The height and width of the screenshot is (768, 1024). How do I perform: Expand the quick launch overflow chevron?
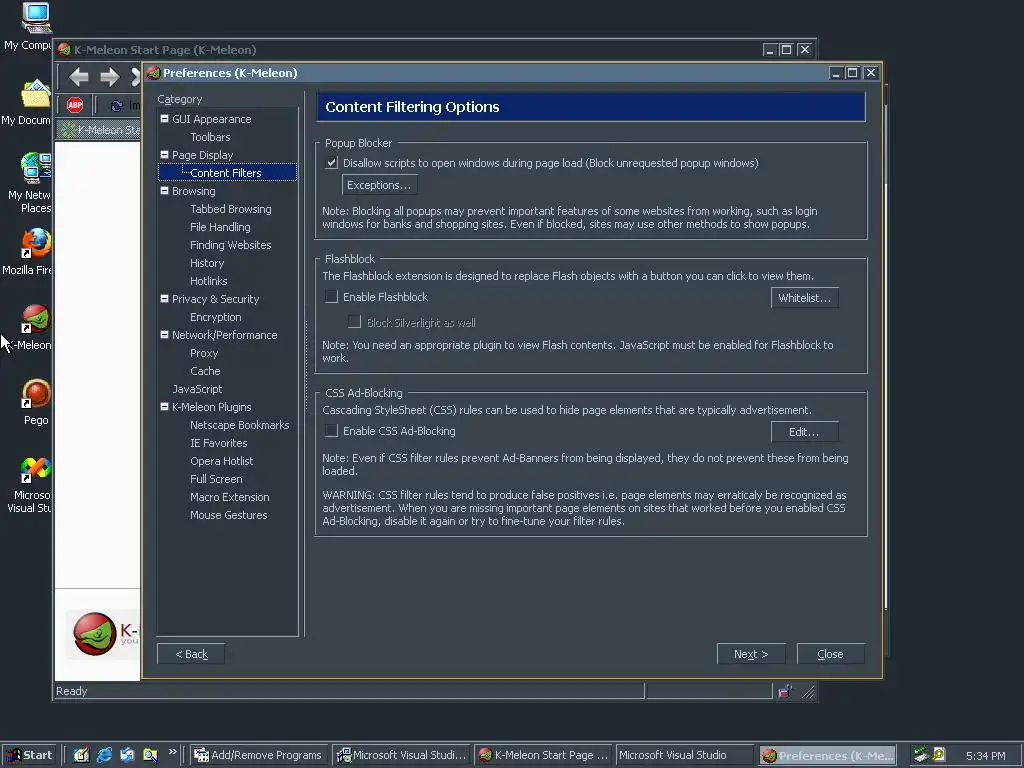[172, 752]
